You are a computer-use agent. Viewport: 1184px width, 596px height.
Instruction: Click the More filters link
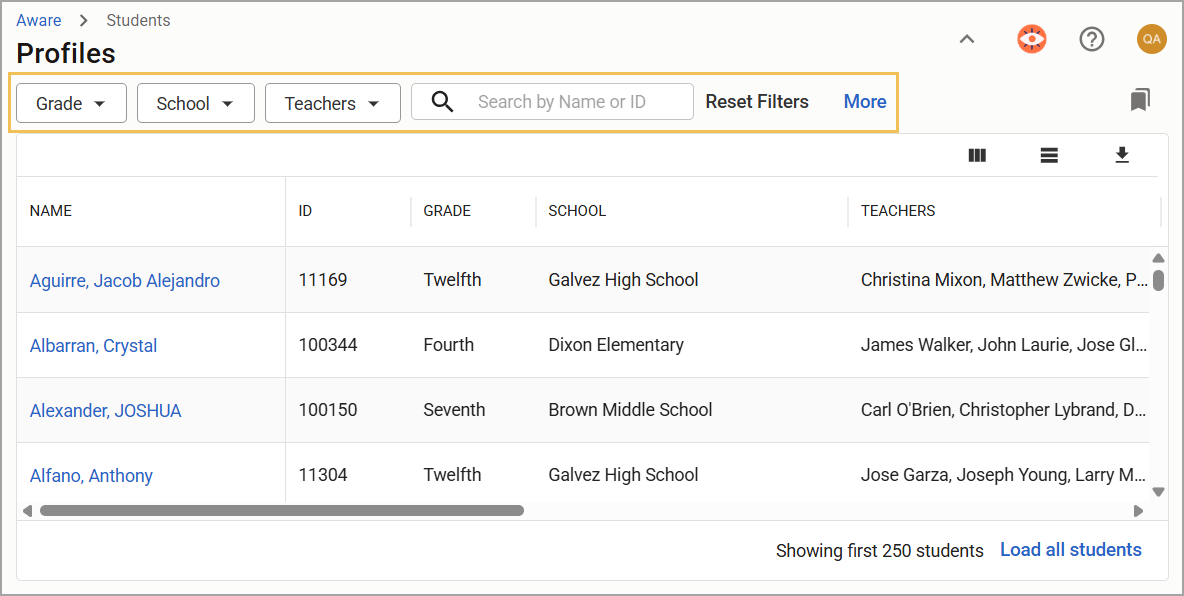click(865, 101)
